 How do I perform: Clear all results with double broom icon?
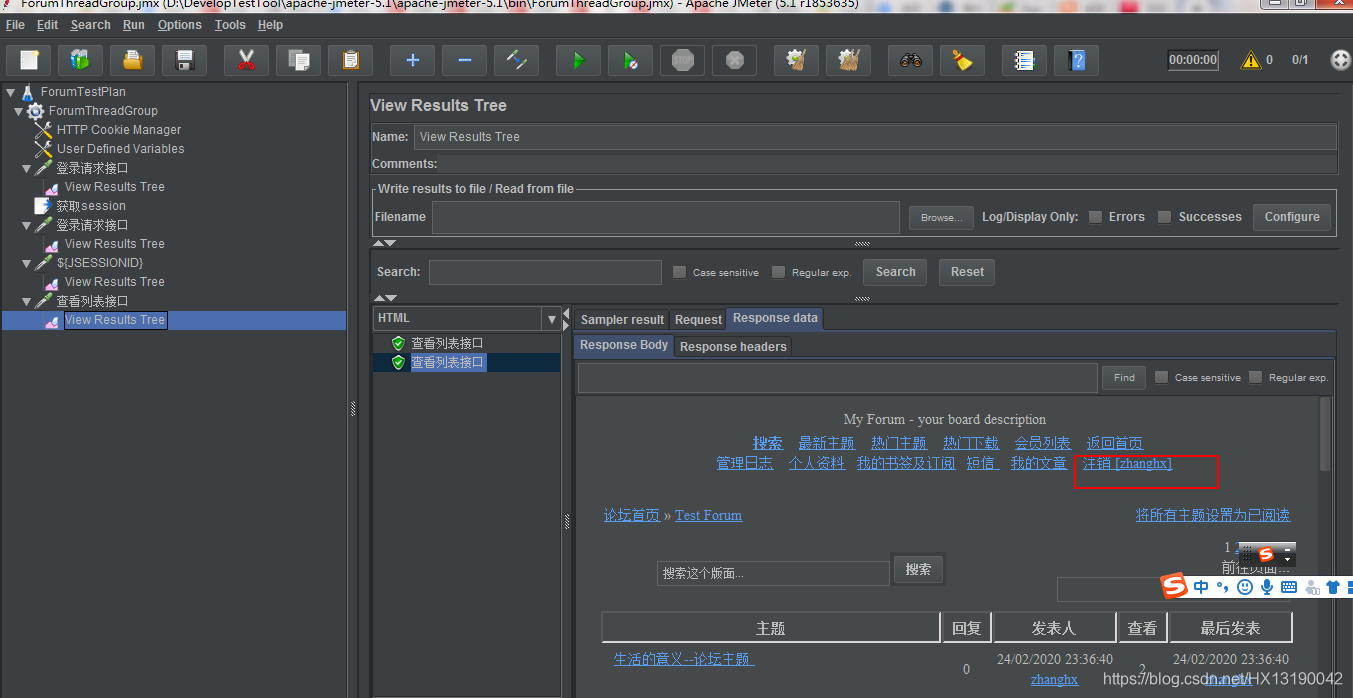click(848, 60)
